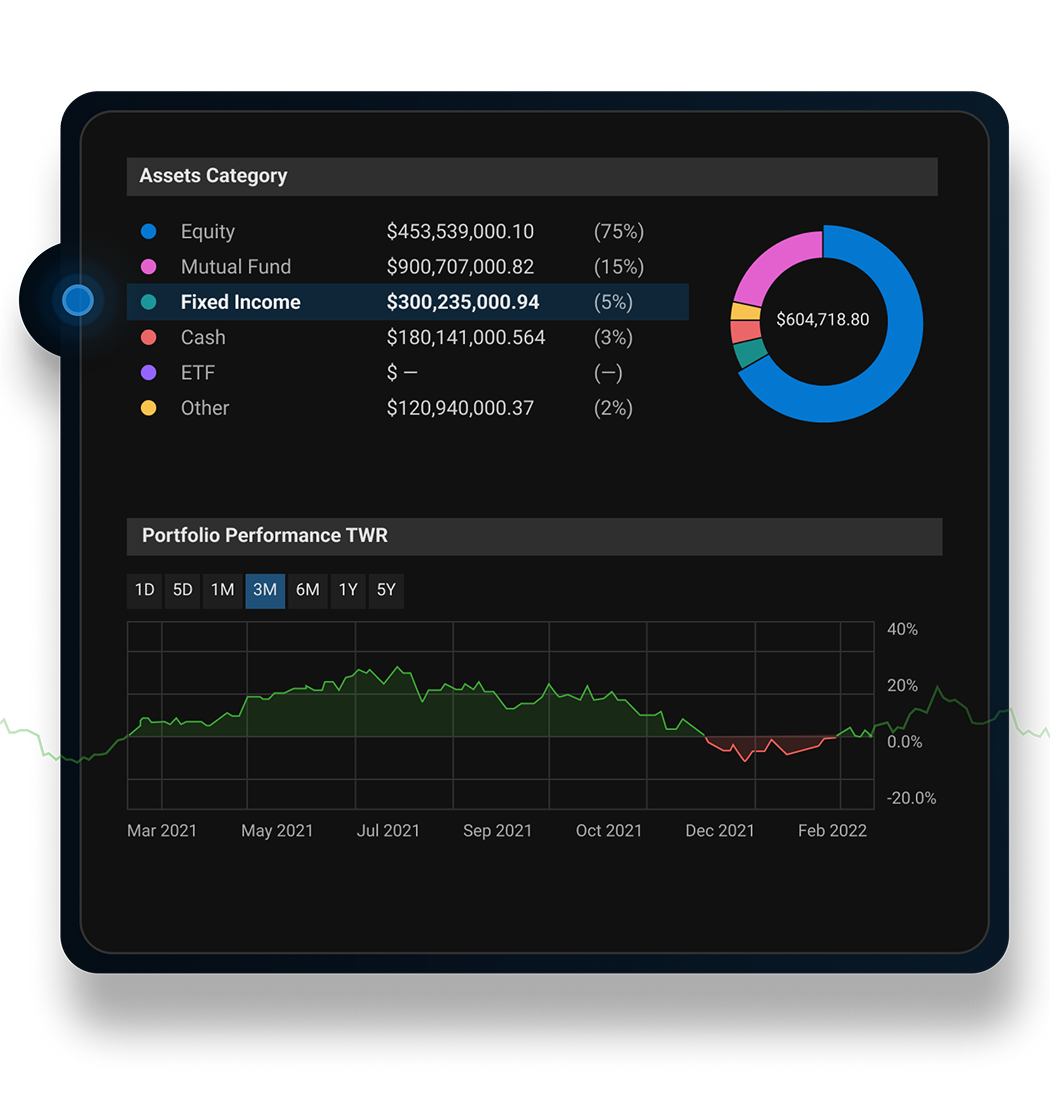This screenshot has height=1110, width=1050.
Task: Click the blue Equity legend dot
Action: (150, 231)
